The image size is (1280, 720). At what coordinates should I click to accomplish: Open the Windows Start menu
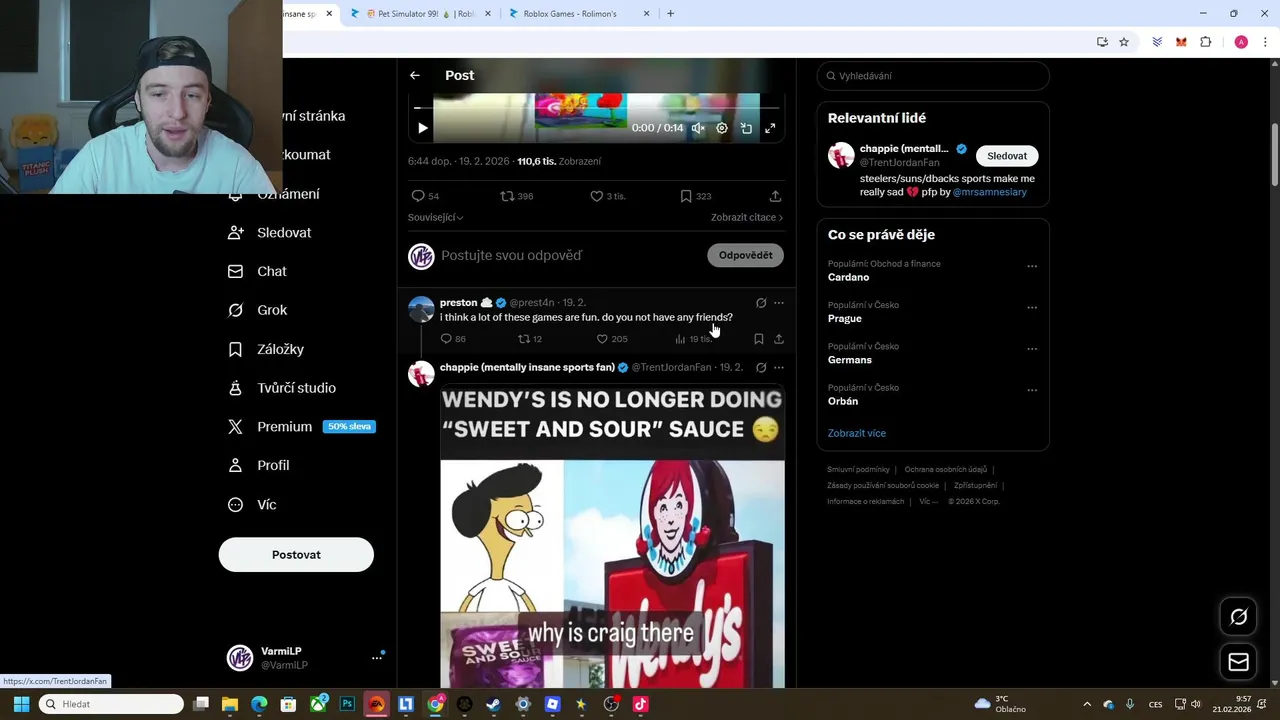[21, 704]
